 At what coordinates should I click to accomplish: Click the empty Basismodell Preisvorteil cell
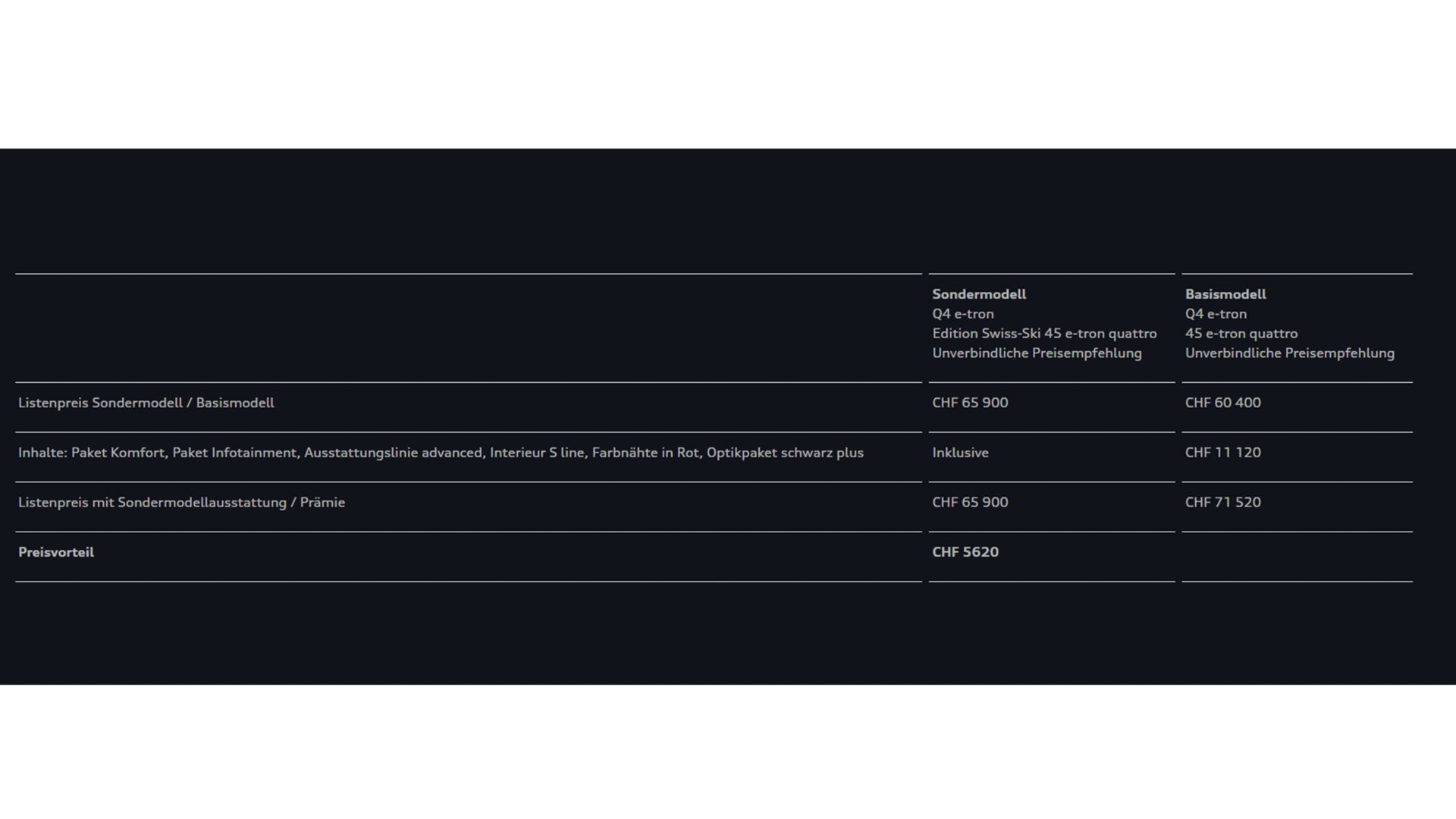click(1296, 556)
